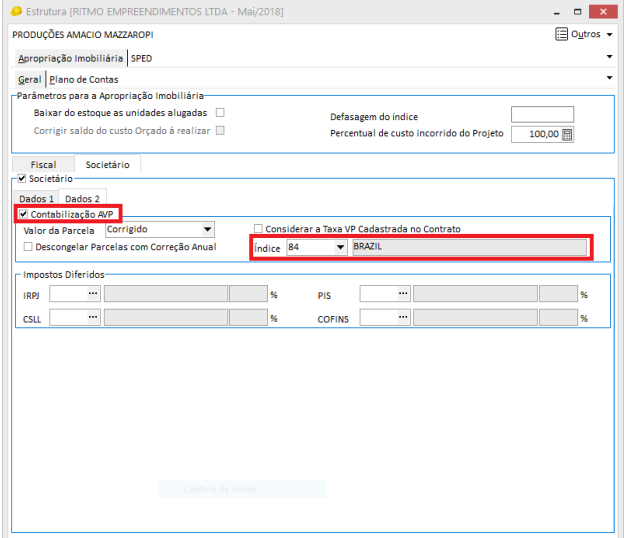Select the Geral tab
The image size is (624, 538).
coord(29,80)
